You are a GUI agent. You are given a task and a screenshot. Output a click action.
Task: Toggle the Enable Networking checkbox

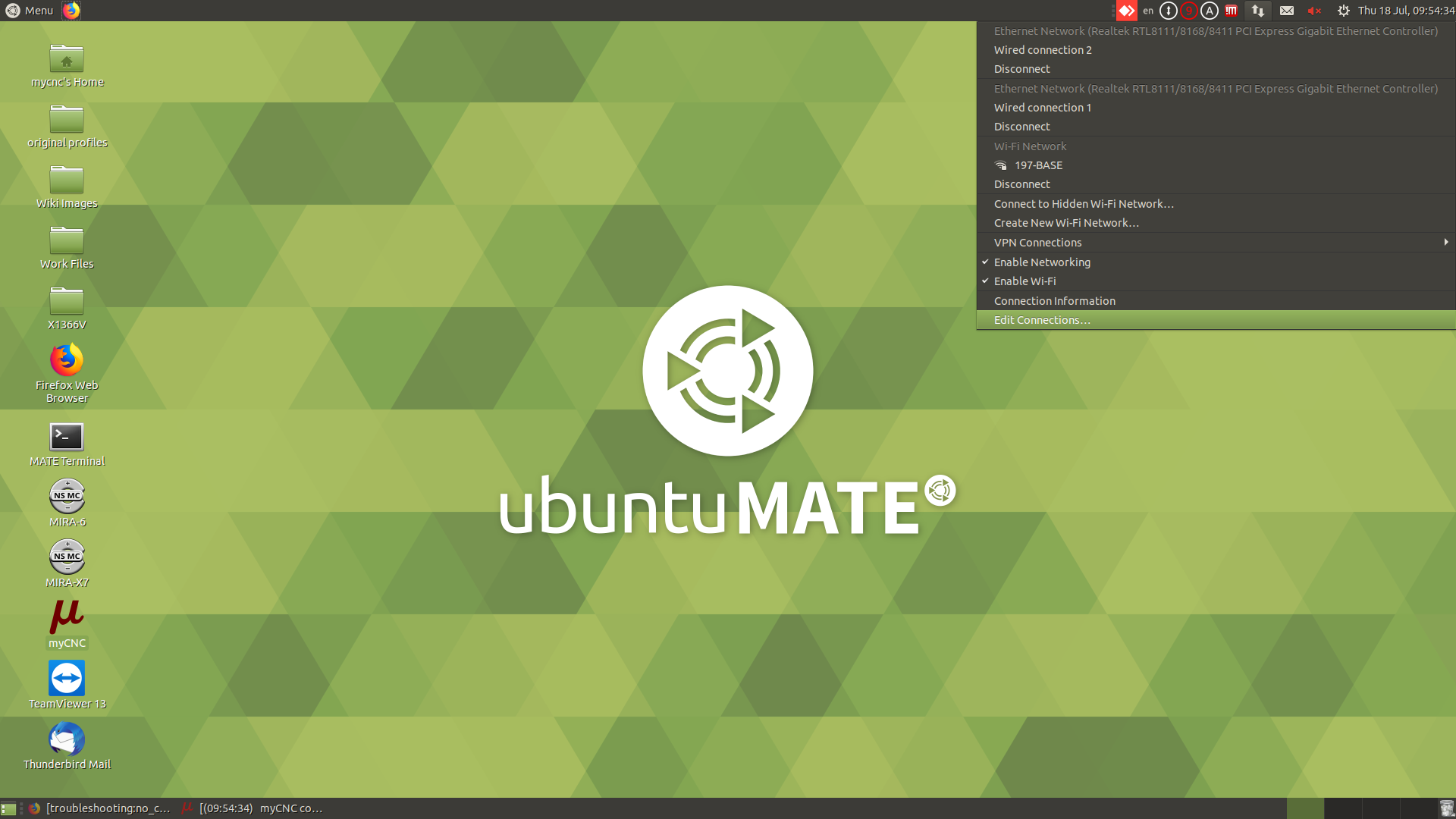tap(1042, 262)
